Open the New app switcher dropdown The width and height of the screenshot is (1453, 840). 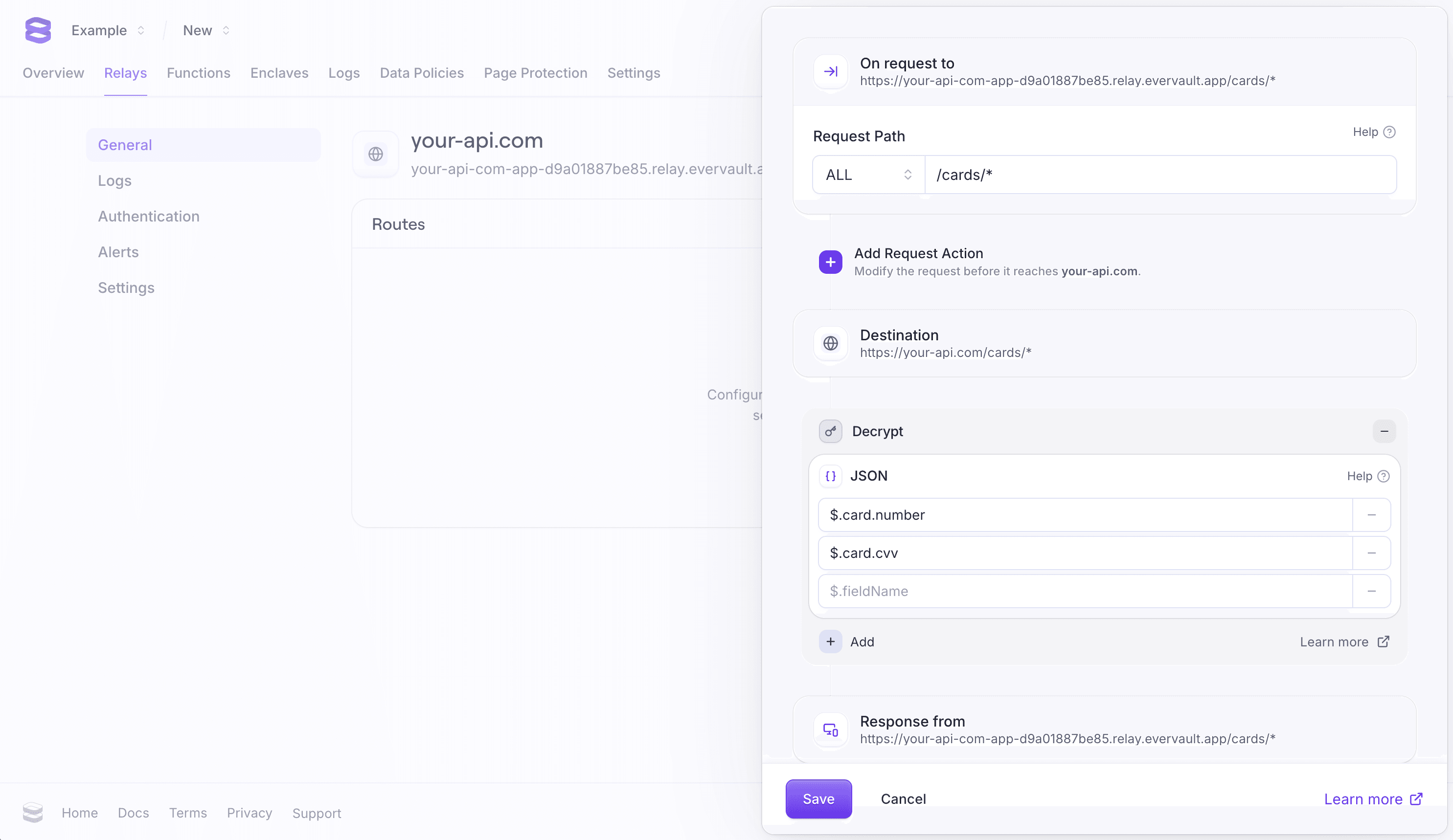pos(206,30)
